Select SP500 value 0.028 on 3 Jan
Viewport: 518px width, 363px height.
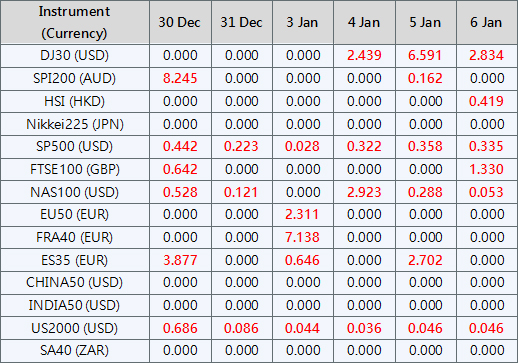303,146
